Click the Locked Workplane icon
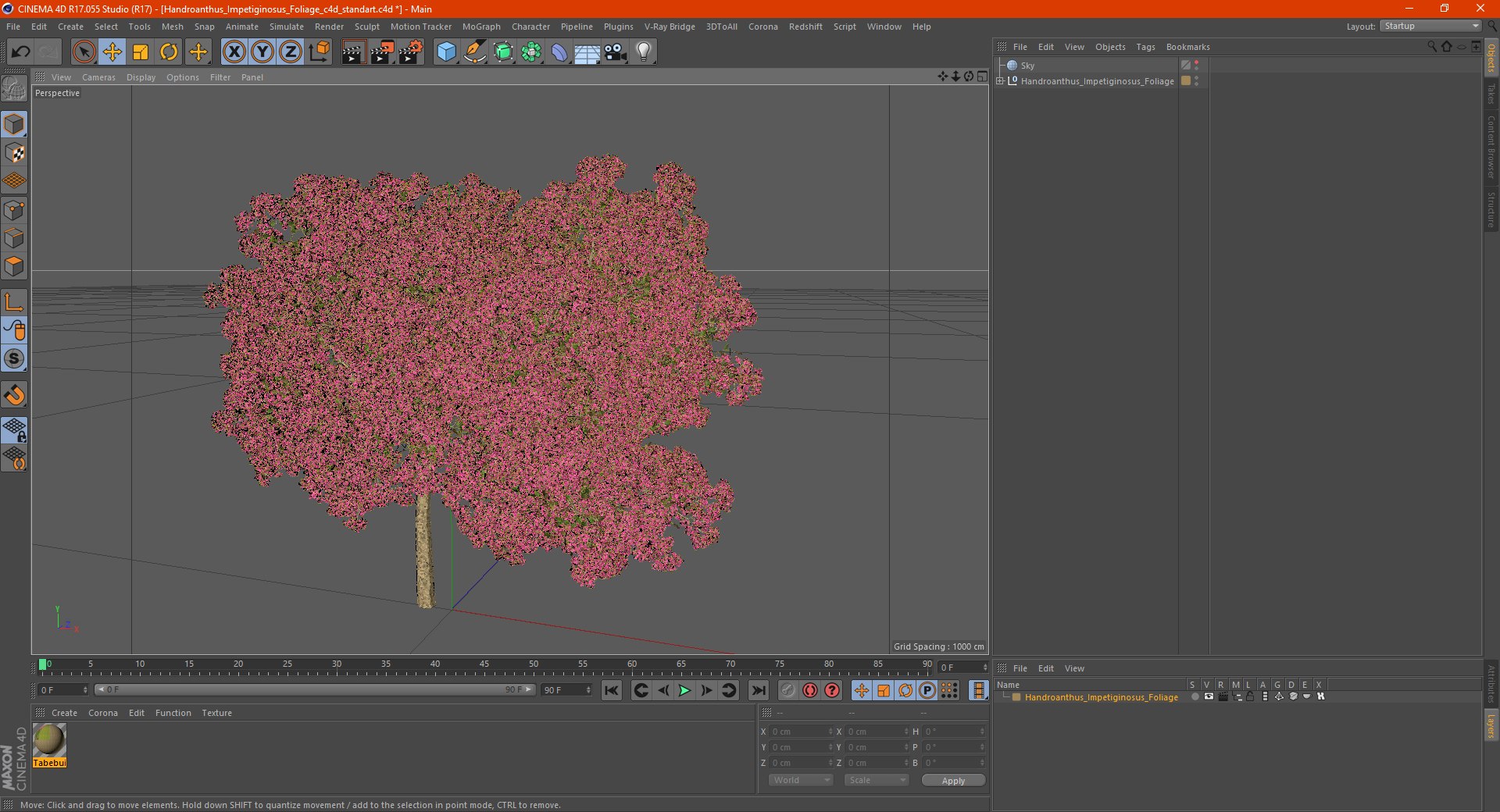This screenshot has width=1500, height=812. point(14,430)
